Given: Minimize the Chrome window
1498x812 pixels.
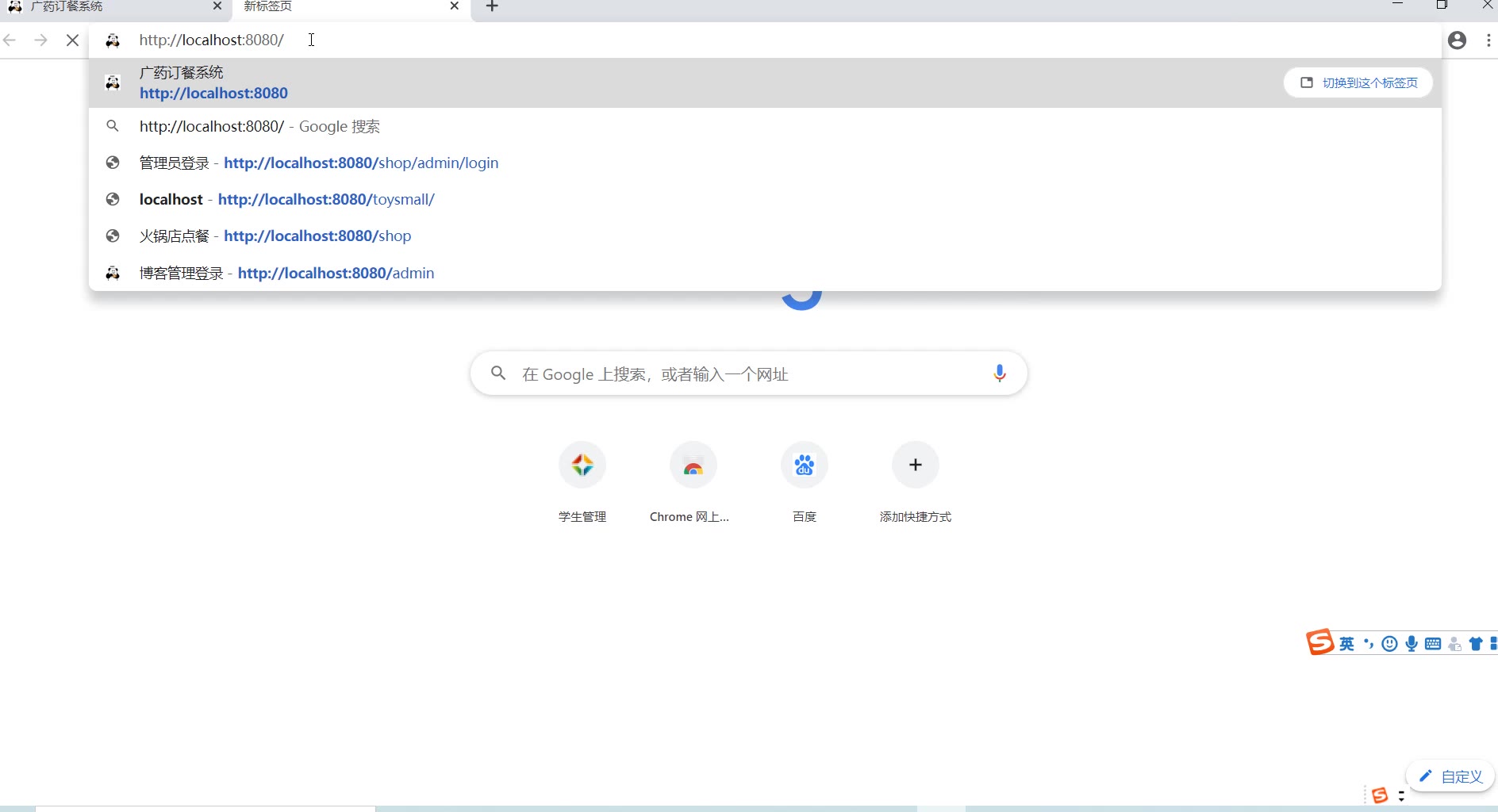Looking at the screenshot, I should pyautogui.click(x=1398, y=5).
